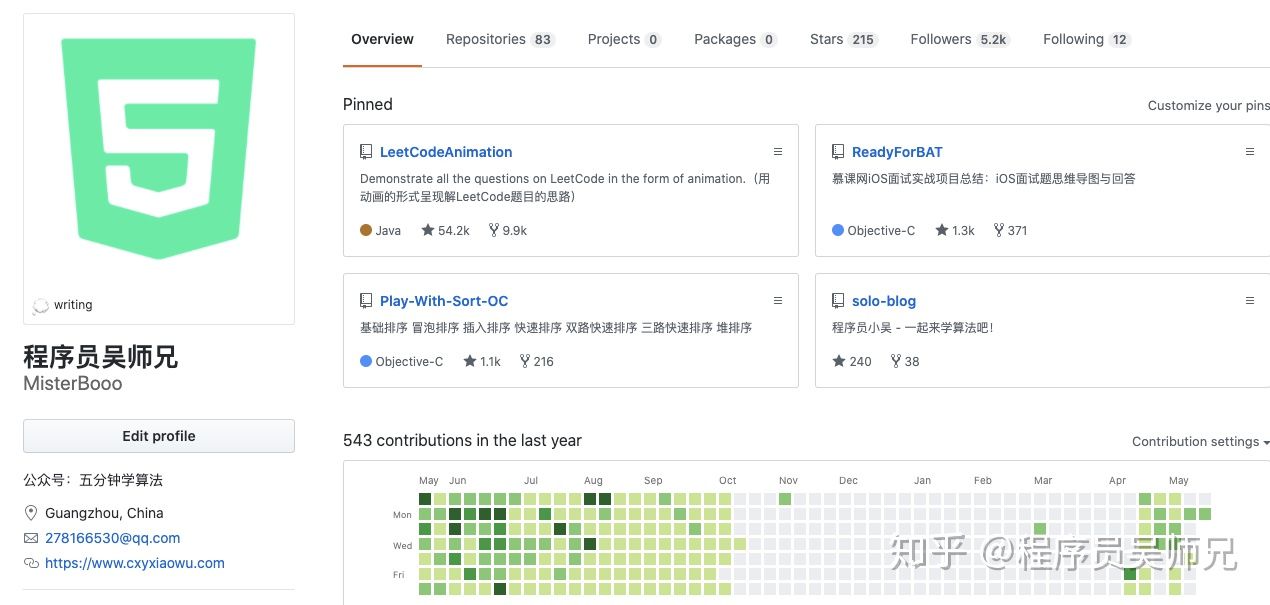Open the kebab menu on the ReadyForBAT card
Screen dimensions: 1270x605
pos(1250,152)
